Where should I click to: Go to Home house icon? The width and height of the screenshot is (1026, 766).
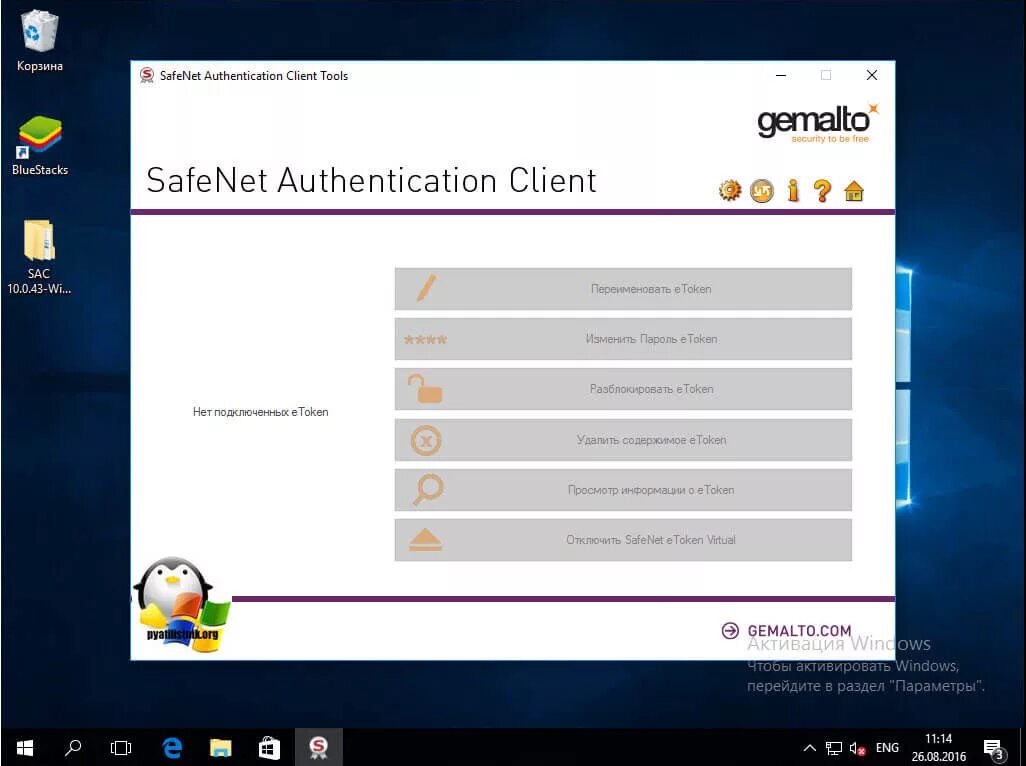854,190
